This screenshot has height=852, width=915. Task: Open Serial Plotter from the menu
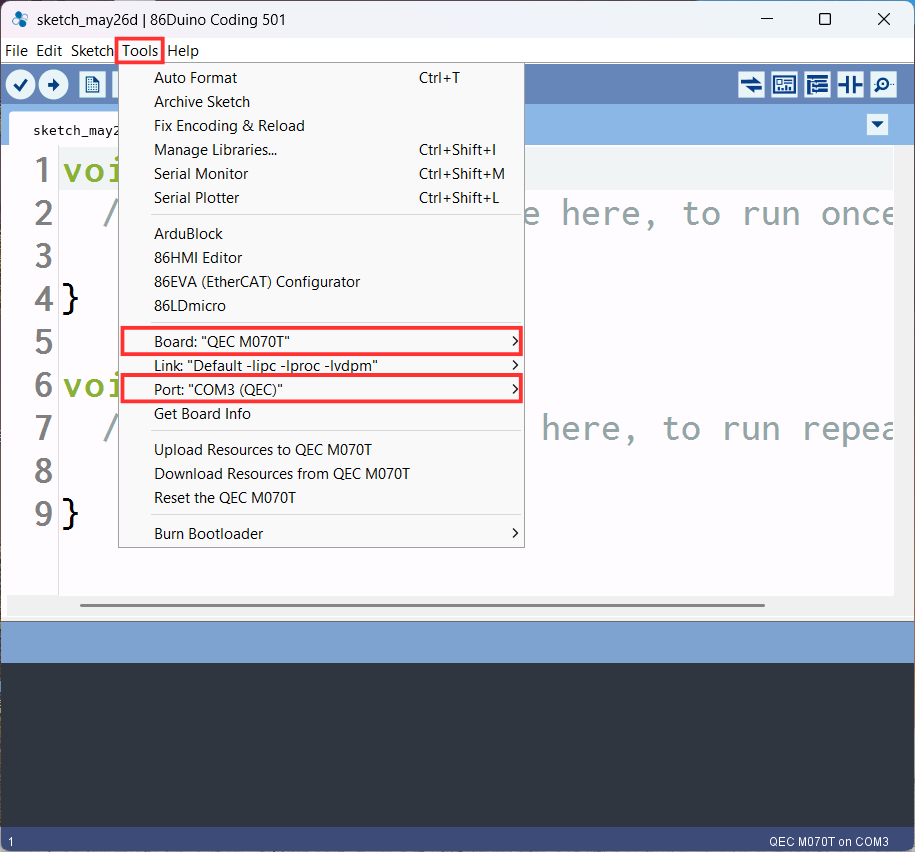click(x=321, y=197)
